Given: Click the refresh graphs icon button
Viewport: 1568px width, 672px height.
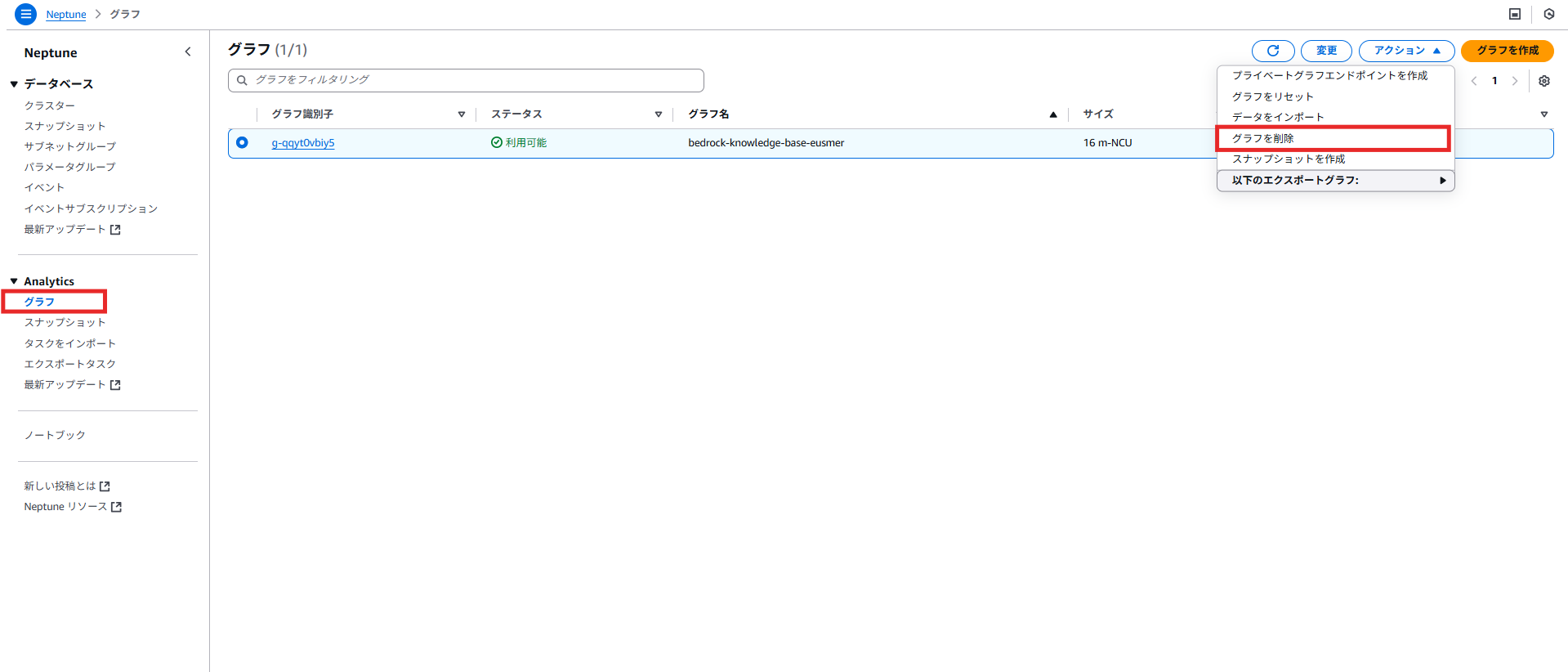Looking at the screenshot, I should 1272,51.
